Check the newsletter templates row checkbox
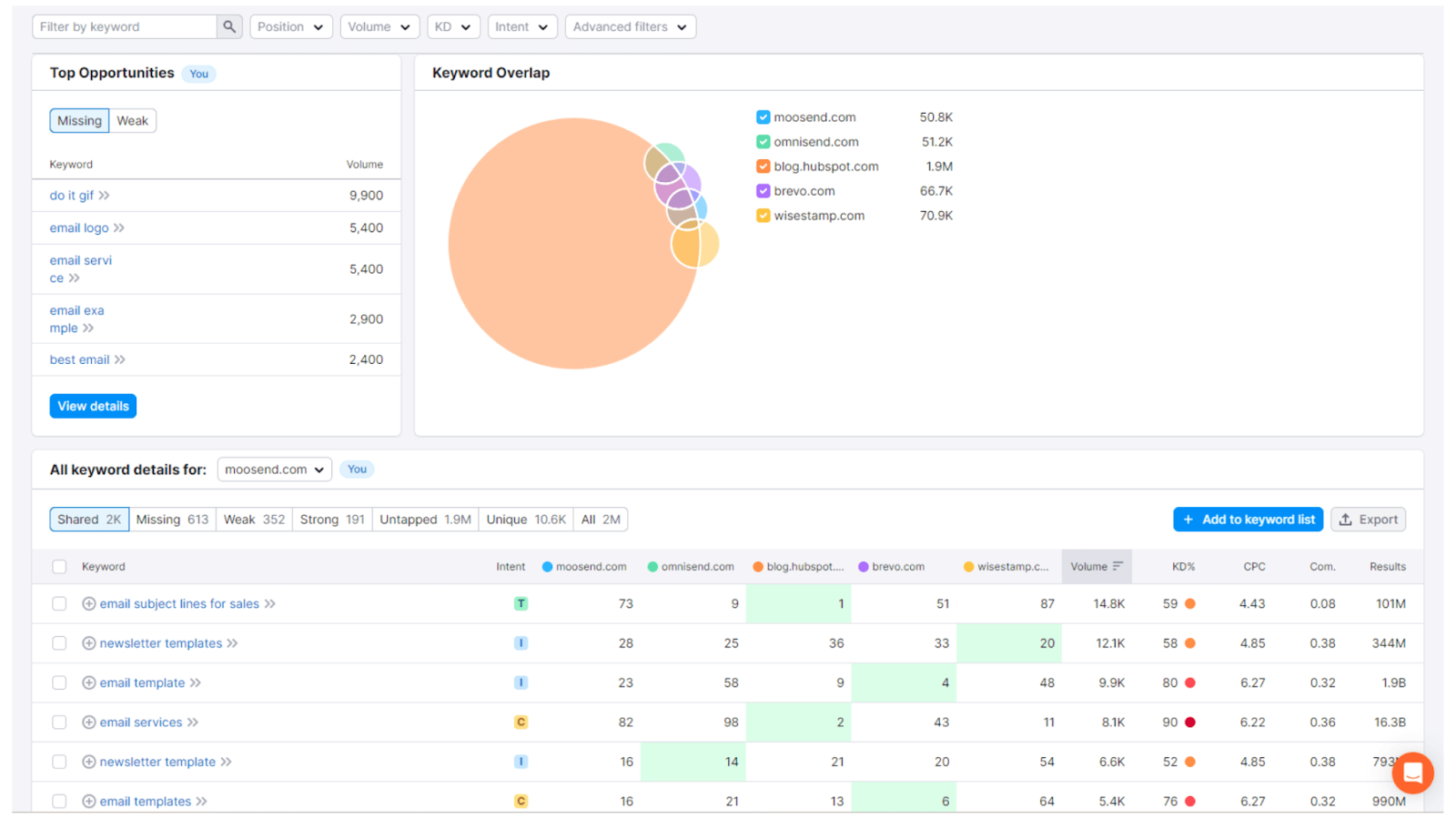The width and height of the screenshot is (1456, 819). [59, 643]
